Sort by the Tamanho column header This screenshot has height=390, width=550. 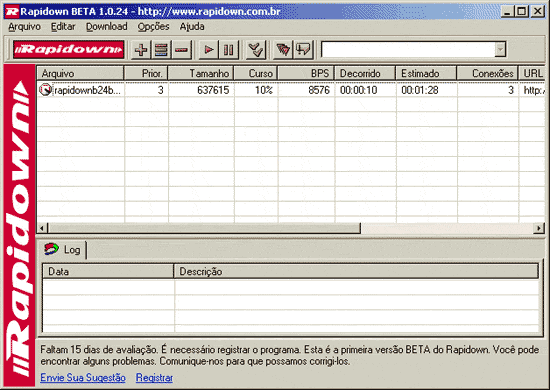click(201, 73)
